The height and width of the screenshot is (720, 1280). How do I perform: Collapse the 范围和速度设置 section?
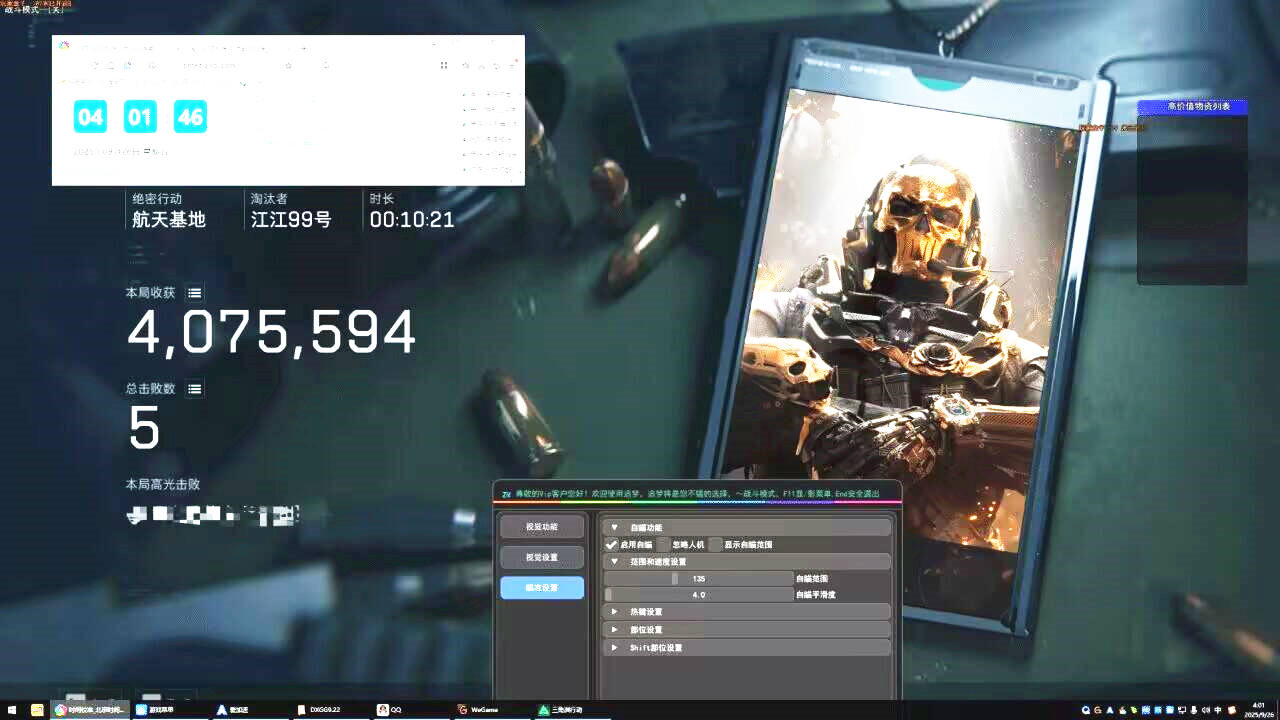click(x=747, y=562)
